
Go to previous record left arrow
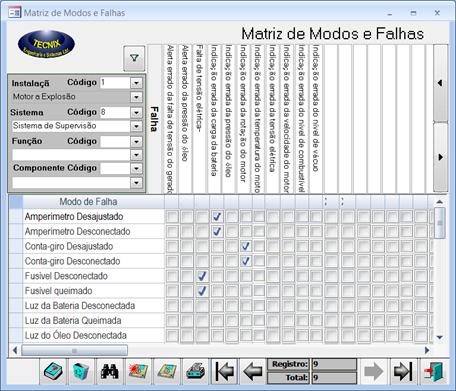click(253, 371)
